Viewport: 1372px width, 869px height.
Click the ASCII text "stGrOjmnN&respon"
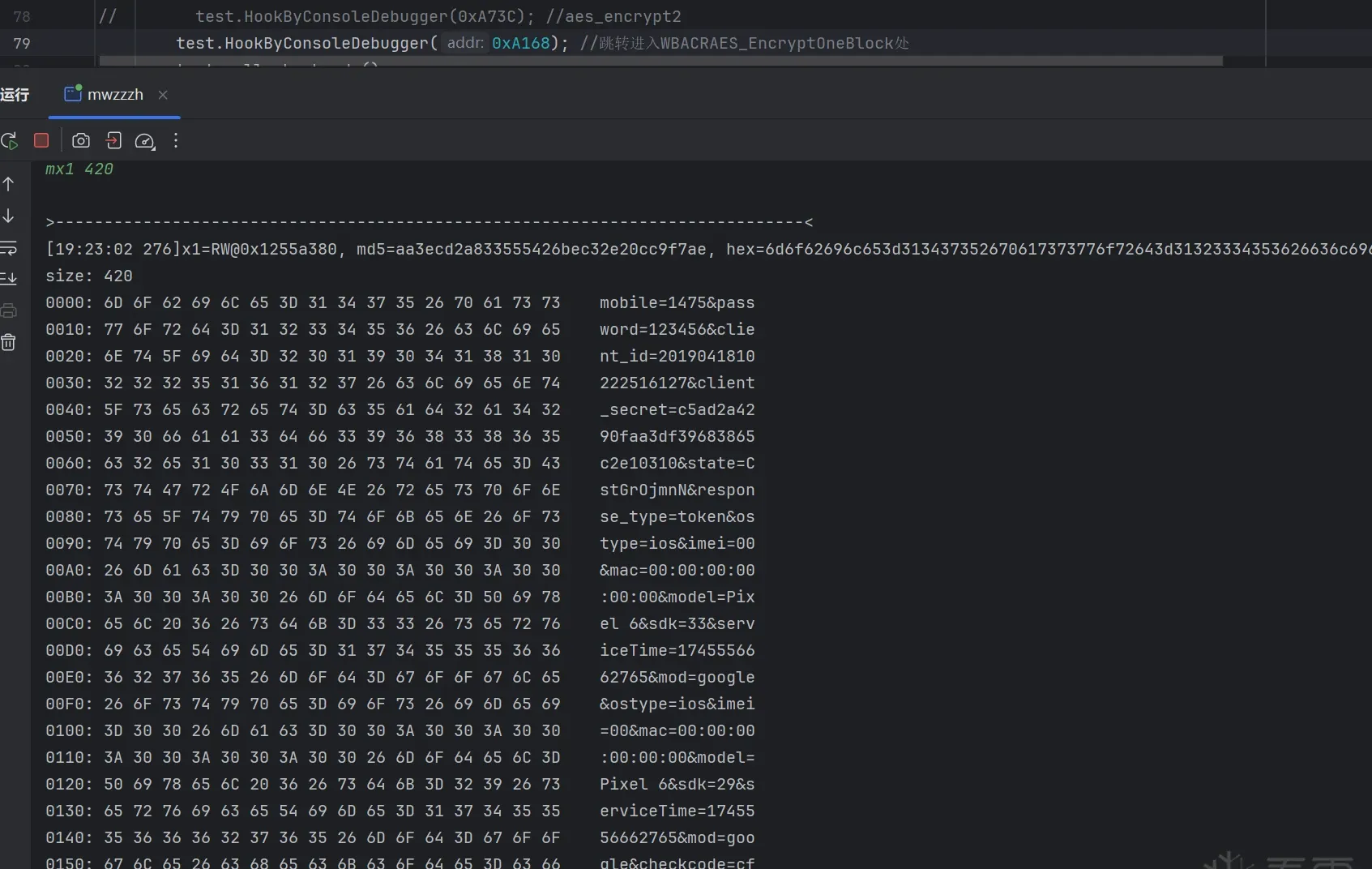pos(677,490)
